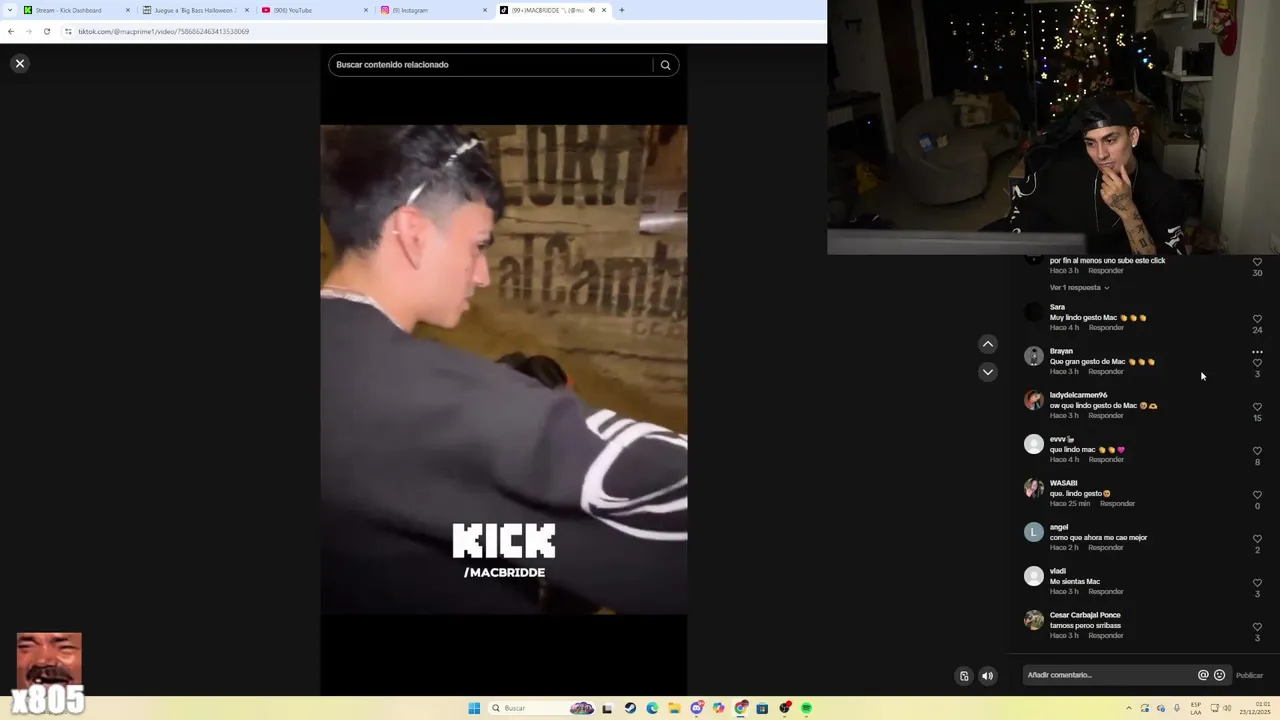
Task: Open angel's profile avatar with letter L
Action: pos(1034,532)
